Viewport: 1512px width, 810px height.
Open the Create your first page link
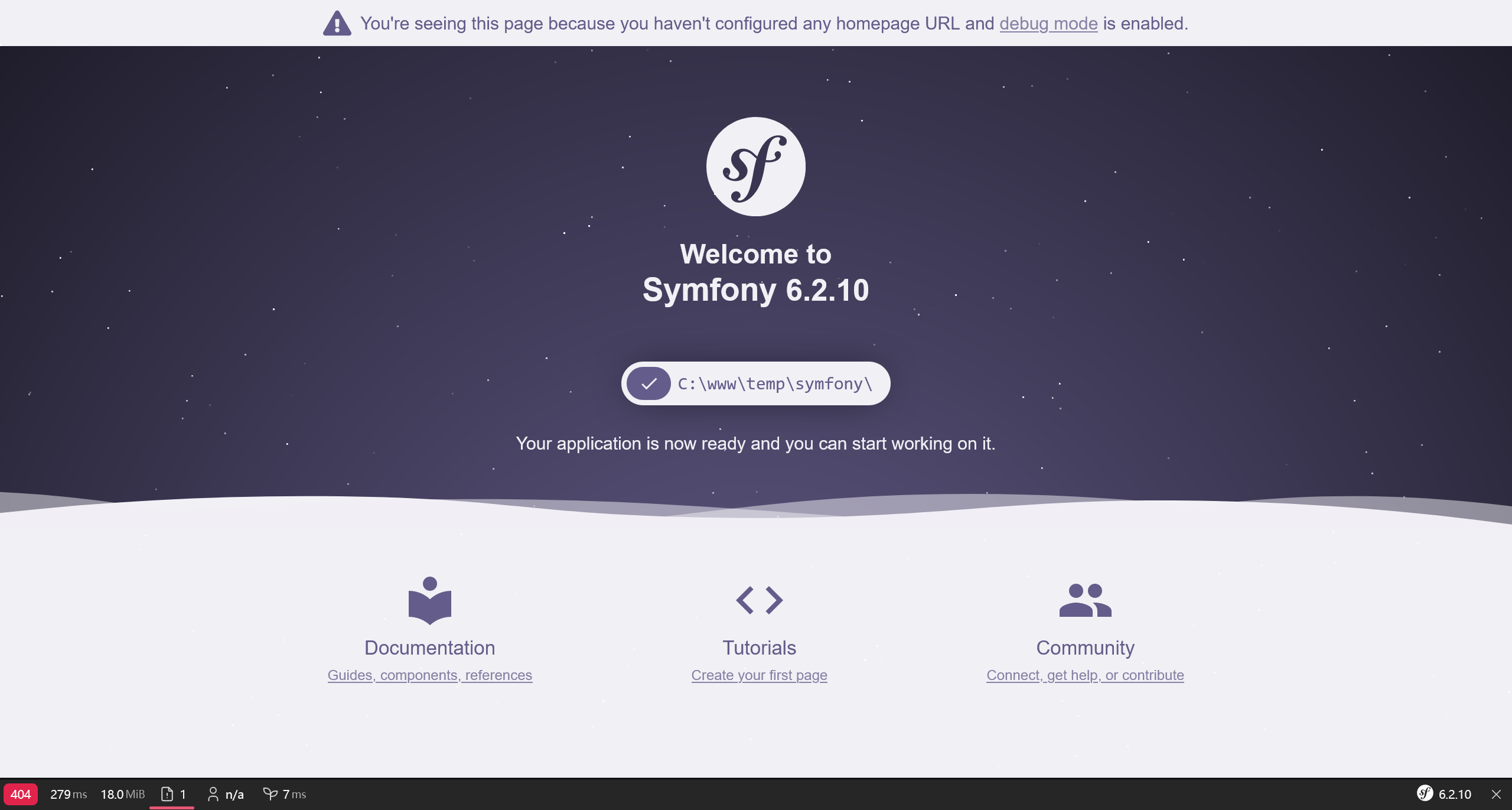[x=760, y=675]
